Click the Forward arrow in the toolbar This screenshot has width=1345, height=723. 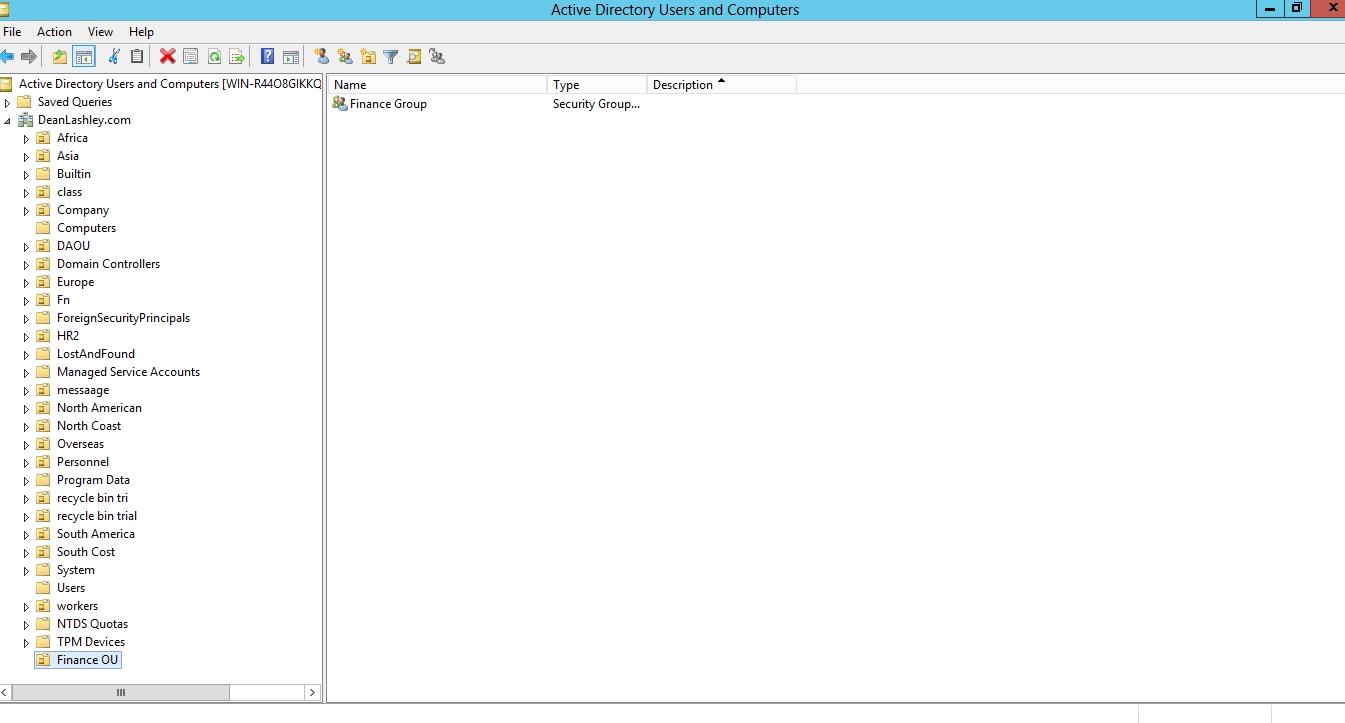(x=29, y=57)
